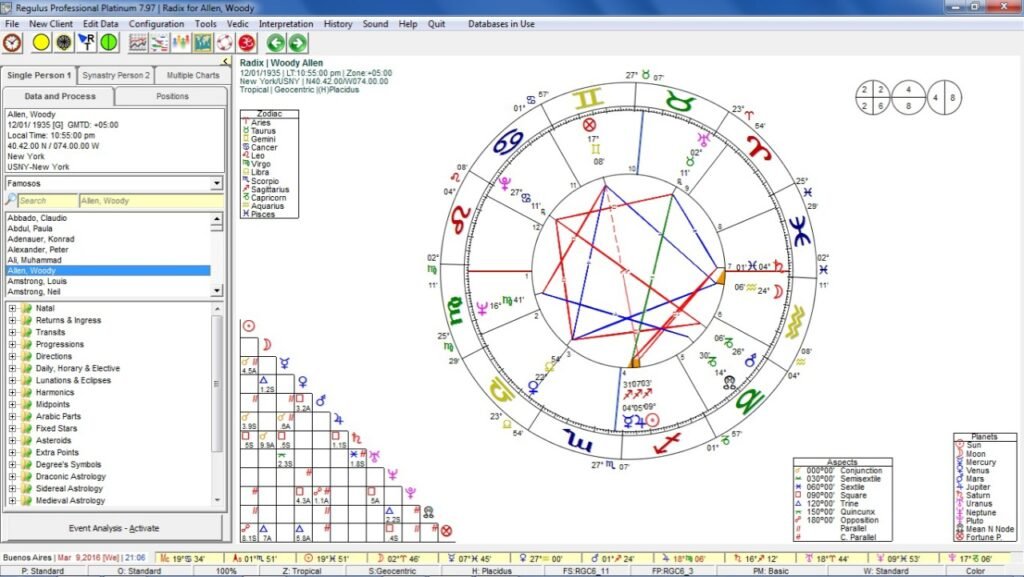Go back with green left arrow

pyautogui.click(x=276, y=43)
